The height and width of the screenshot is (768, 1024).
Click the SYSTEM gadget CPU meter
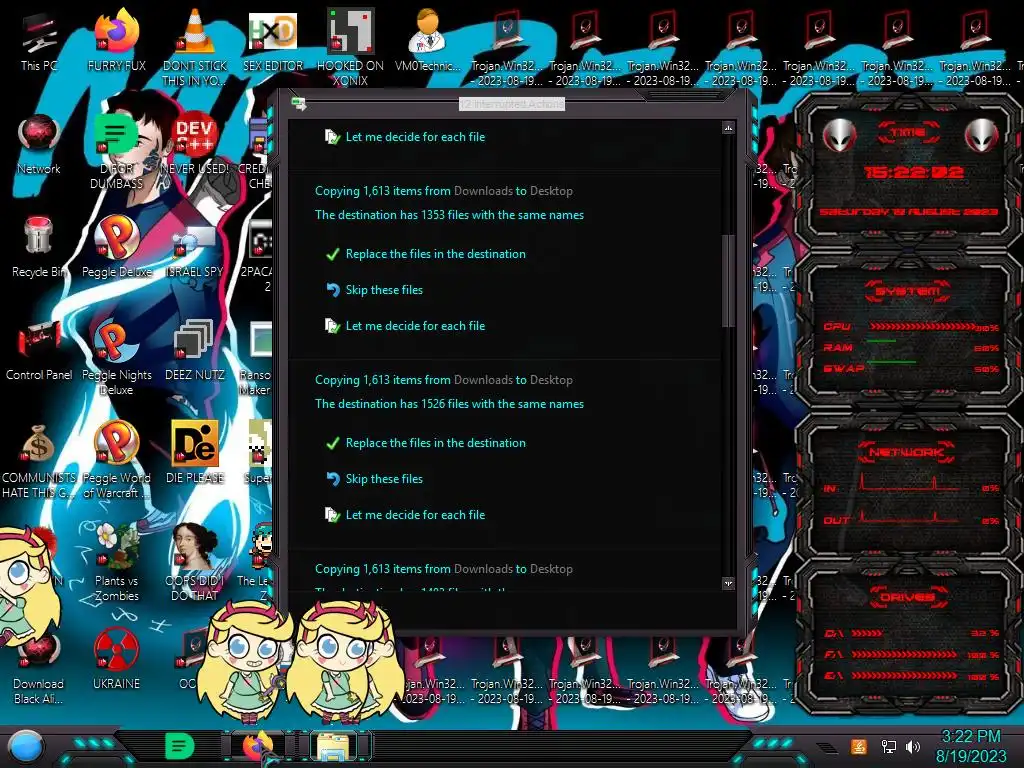coord(910,326)
